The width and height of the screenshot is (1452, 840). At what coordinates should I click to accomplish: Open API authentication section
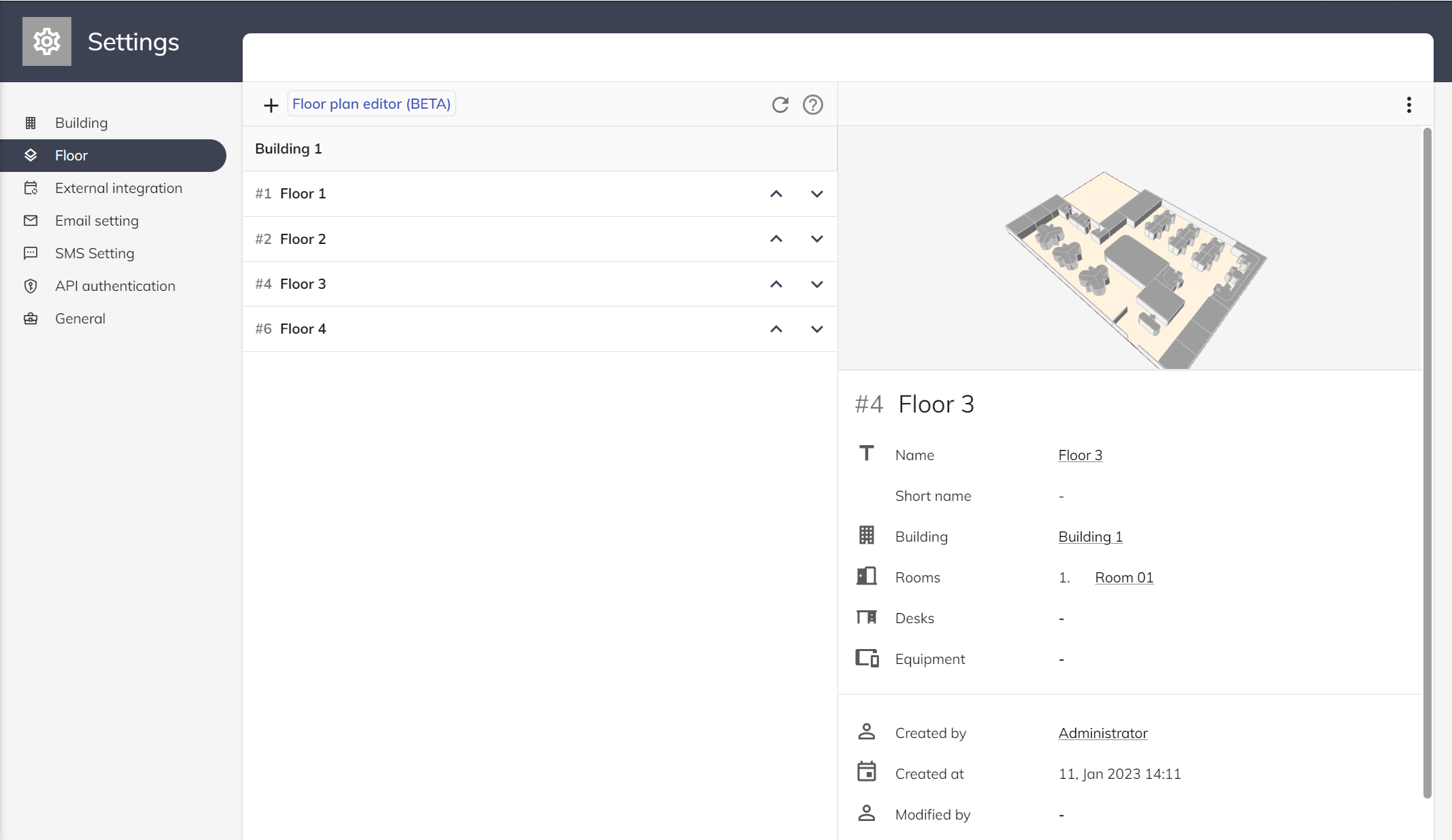(x=115, y=286)
